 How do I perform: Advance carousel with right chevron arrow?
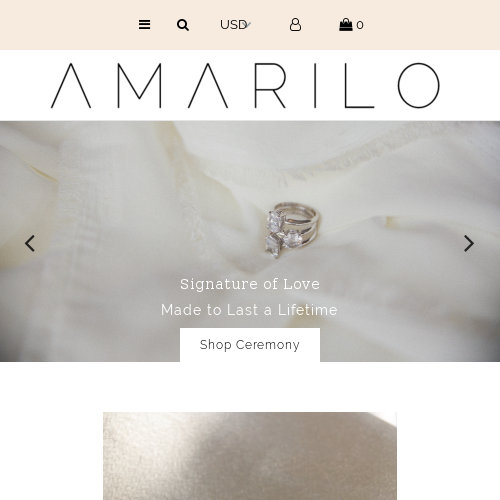(x=469, y=243)
